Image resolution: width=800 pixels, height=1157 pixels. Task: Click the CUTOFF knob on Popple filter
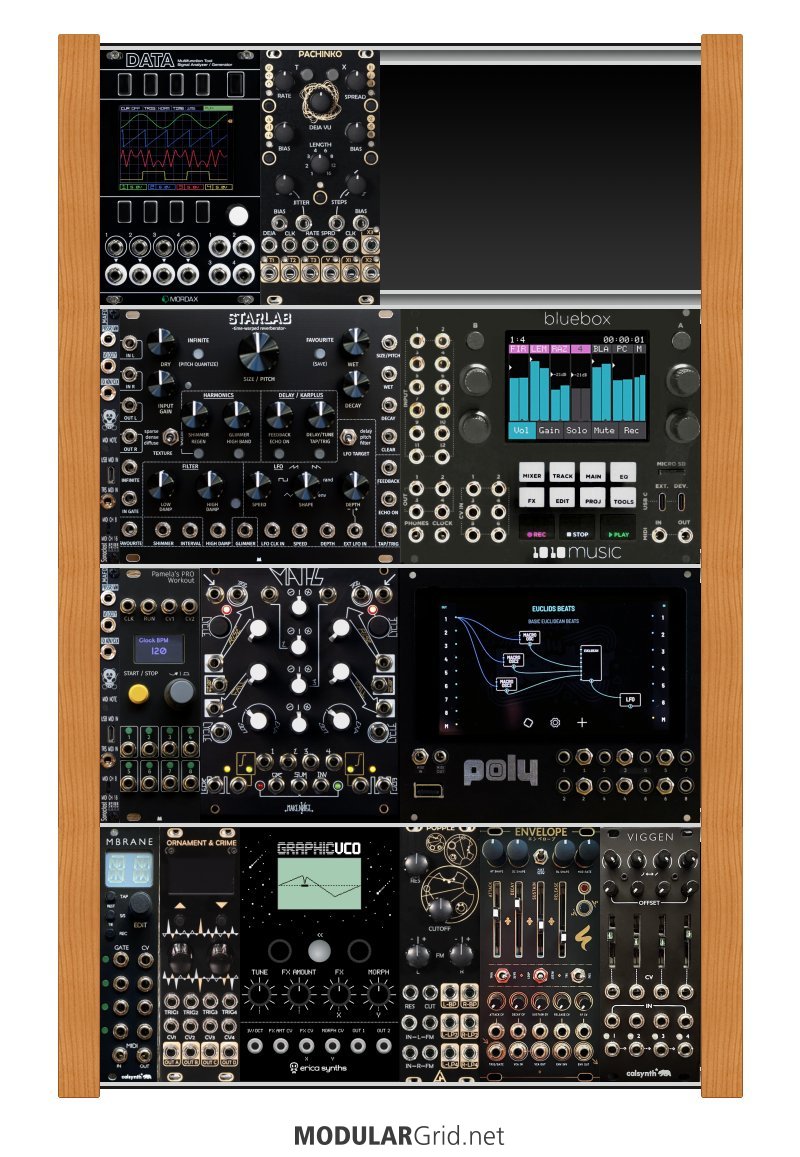439,908
